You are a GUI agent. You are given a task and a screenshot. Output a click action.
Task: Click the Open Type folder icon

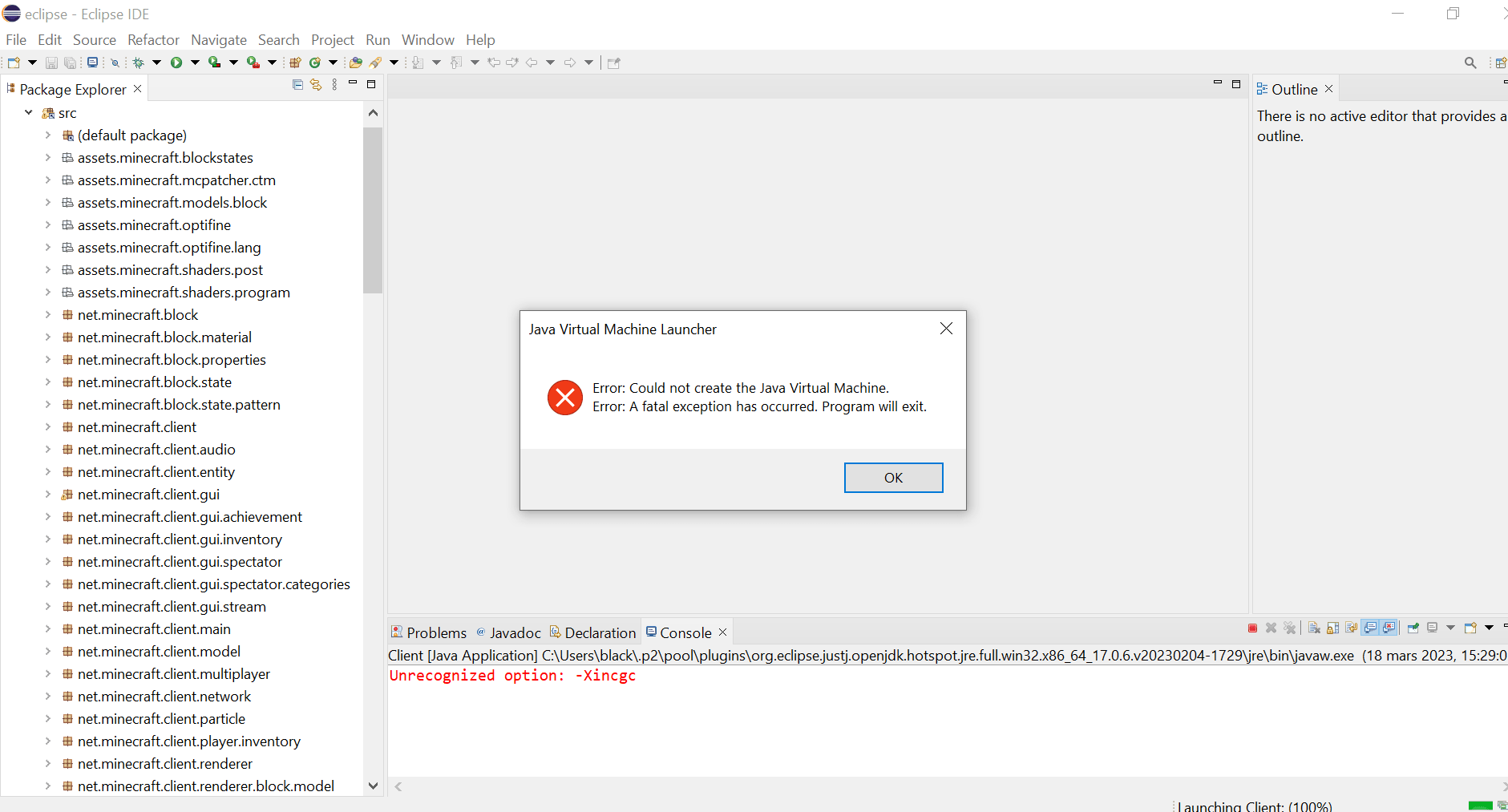[356, 63]
